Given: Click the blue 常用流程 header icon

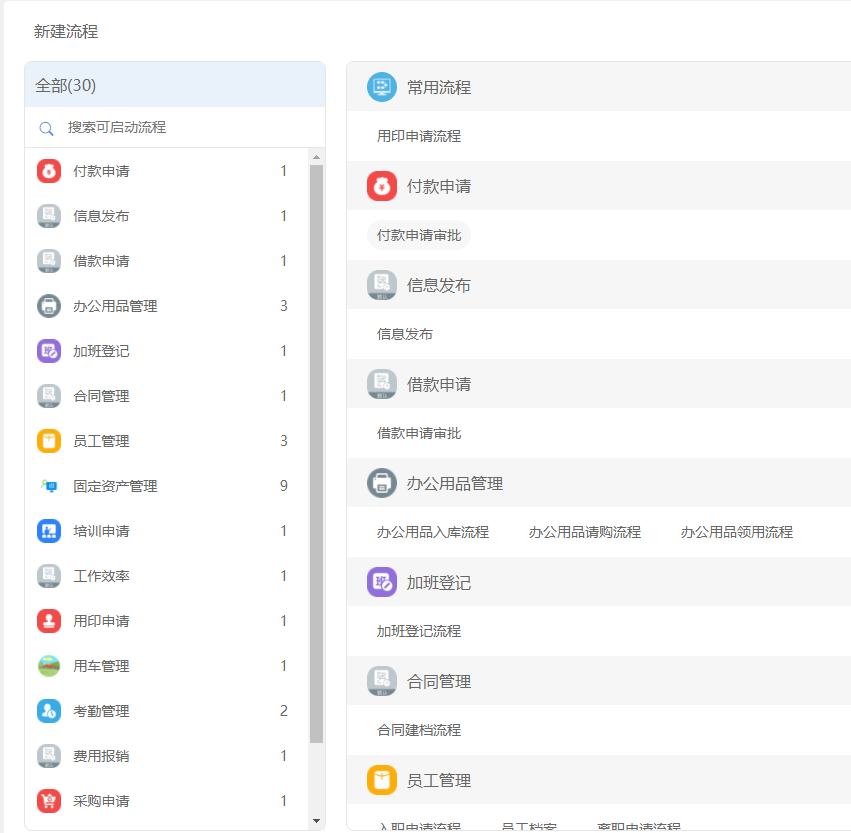Looking at the screenshot, I should point(381,87).
